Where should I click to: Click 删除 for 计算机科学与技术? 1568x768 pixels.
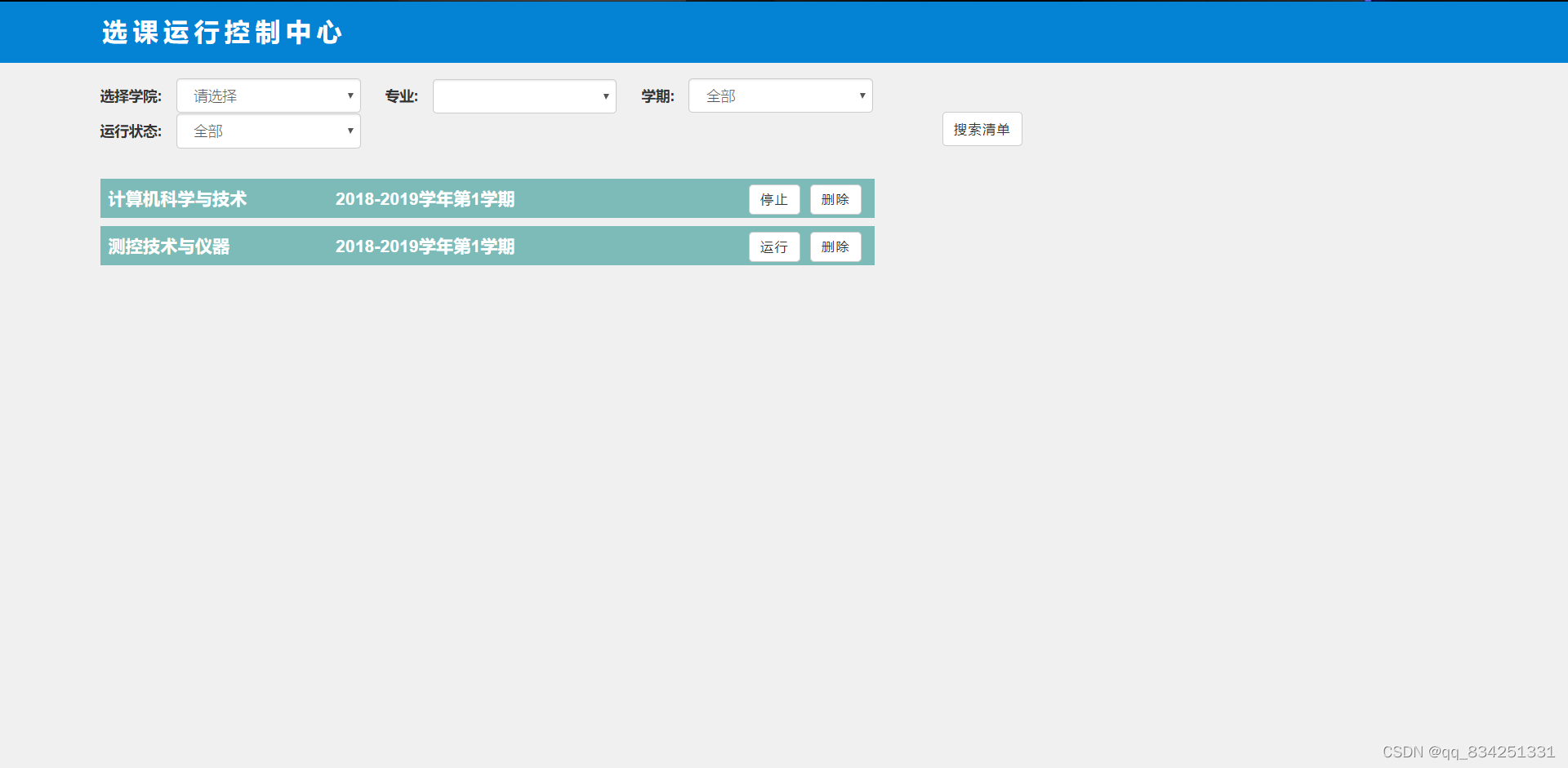click(835, 199)
